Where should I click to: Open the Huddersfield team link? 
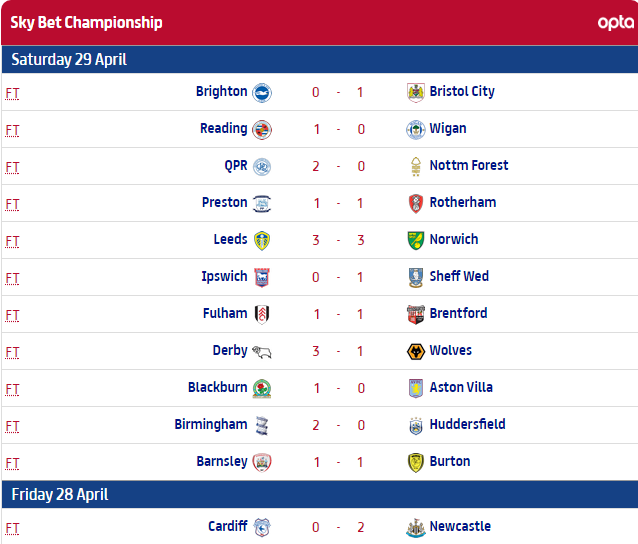[x=467, y=424]
